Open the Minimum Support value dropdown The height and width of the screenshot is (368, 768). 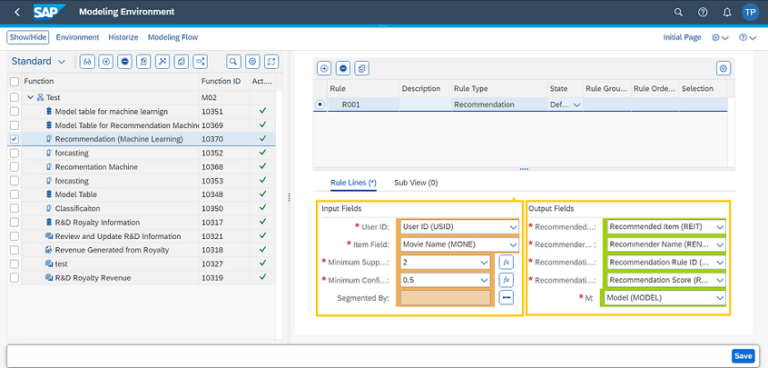coord(484,262)
